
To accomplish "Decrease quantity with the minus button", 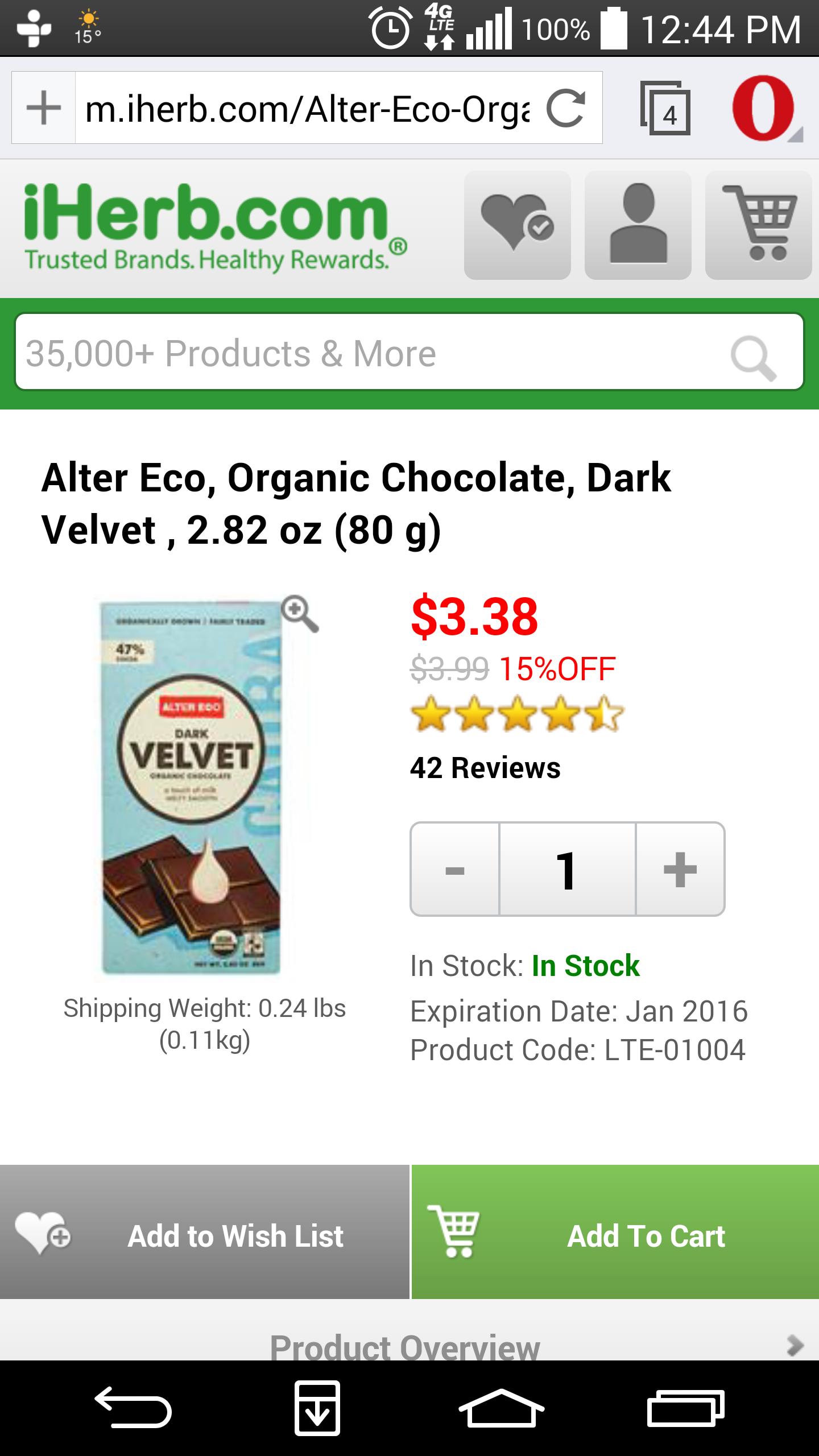I will point(455,869).
